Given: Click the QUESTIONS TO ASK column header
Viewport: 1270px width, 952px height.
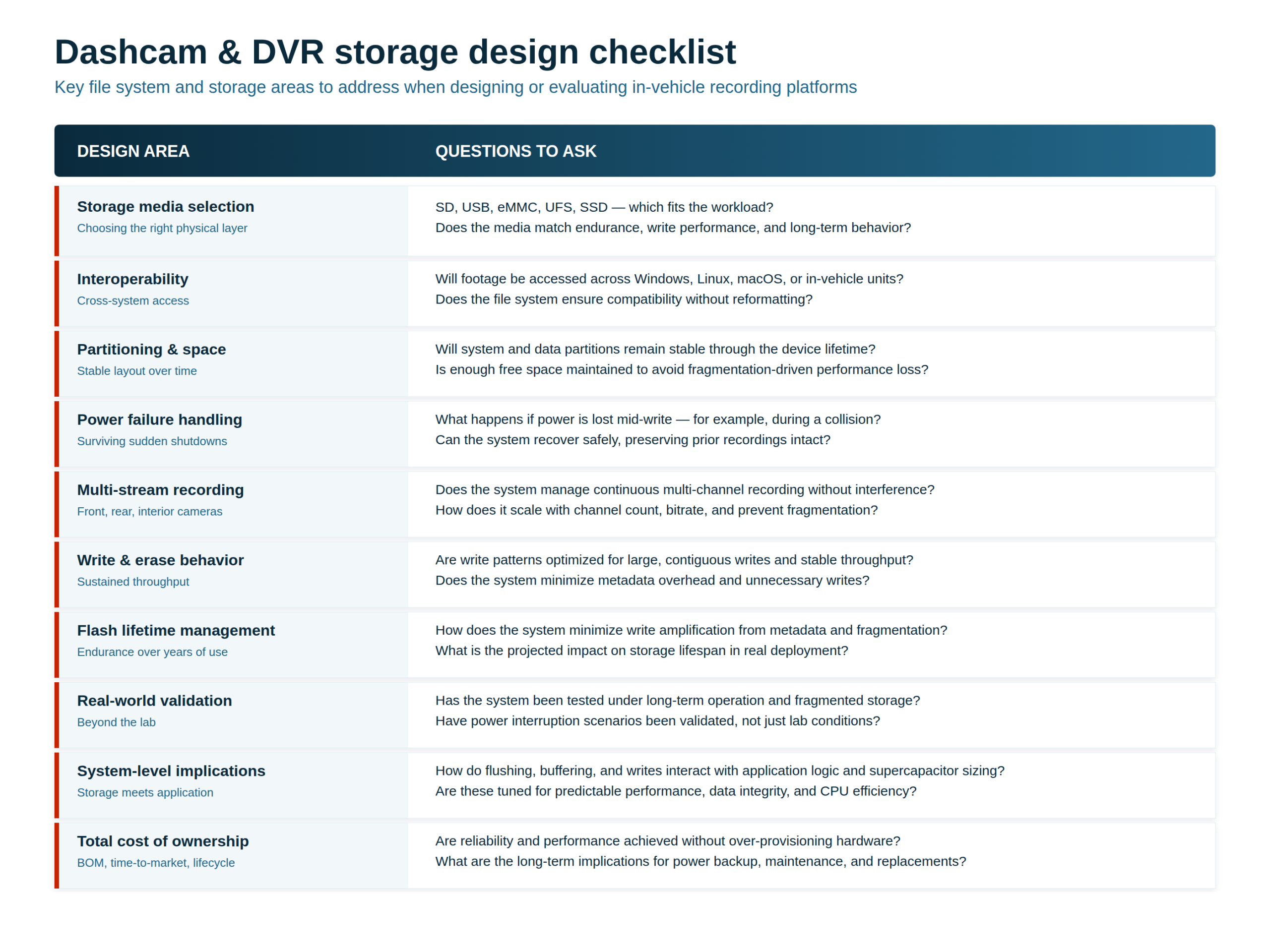Looking at the screenshot, I should (515, 151).
